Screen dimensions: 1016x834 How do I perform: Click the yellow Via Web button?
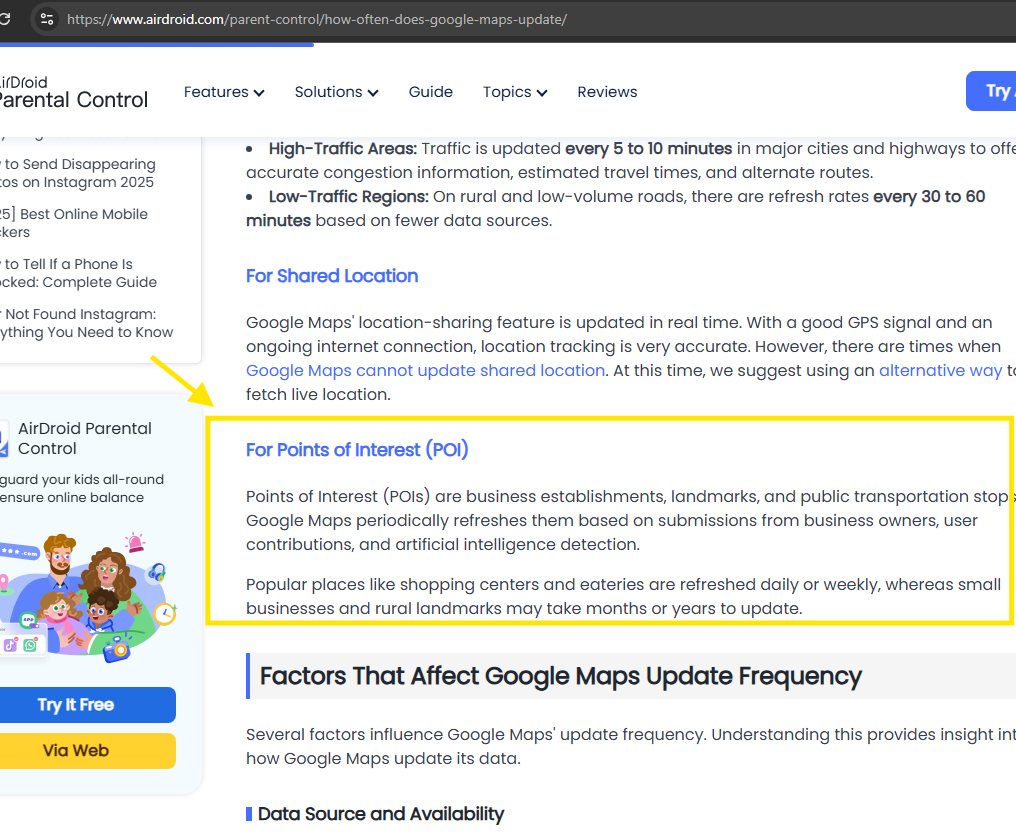87,750
